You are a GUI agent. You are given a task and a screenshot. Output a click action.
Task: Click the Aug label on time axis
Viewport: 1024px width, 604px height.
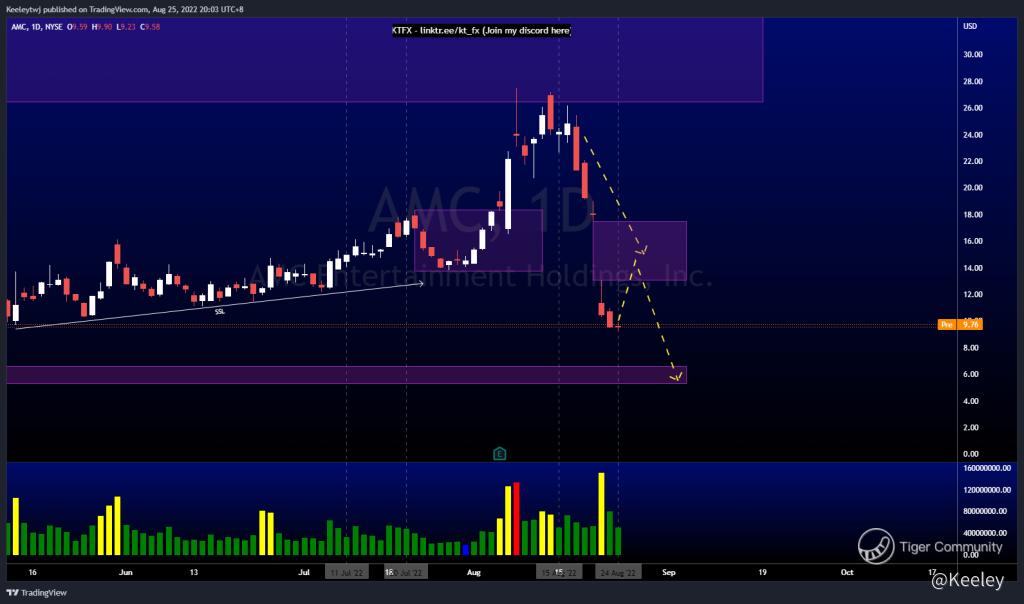[474, 573]
